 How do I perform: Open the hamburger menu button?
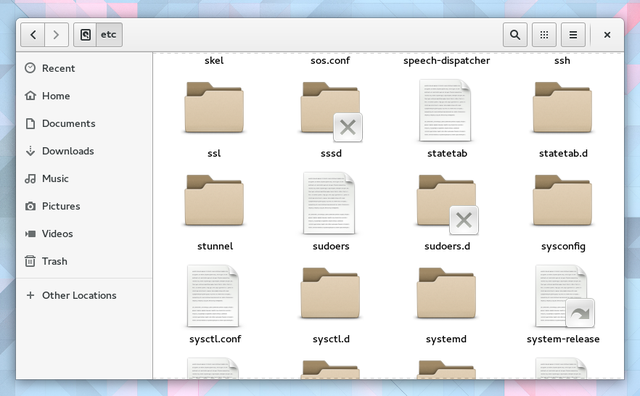[573, 35]
